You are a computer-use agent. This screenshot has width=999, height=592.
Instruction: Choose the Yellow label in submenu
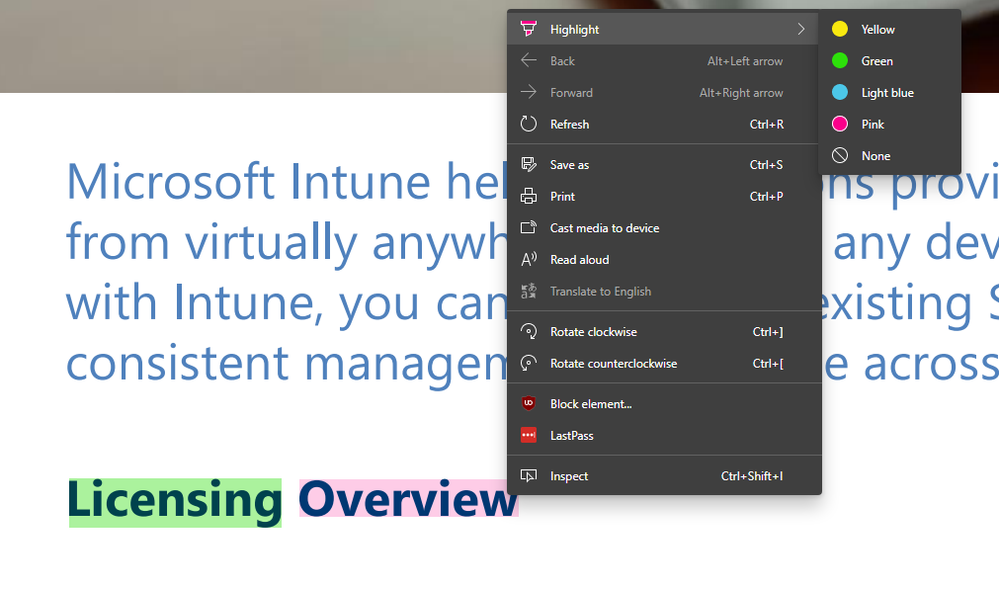[877, 29]
